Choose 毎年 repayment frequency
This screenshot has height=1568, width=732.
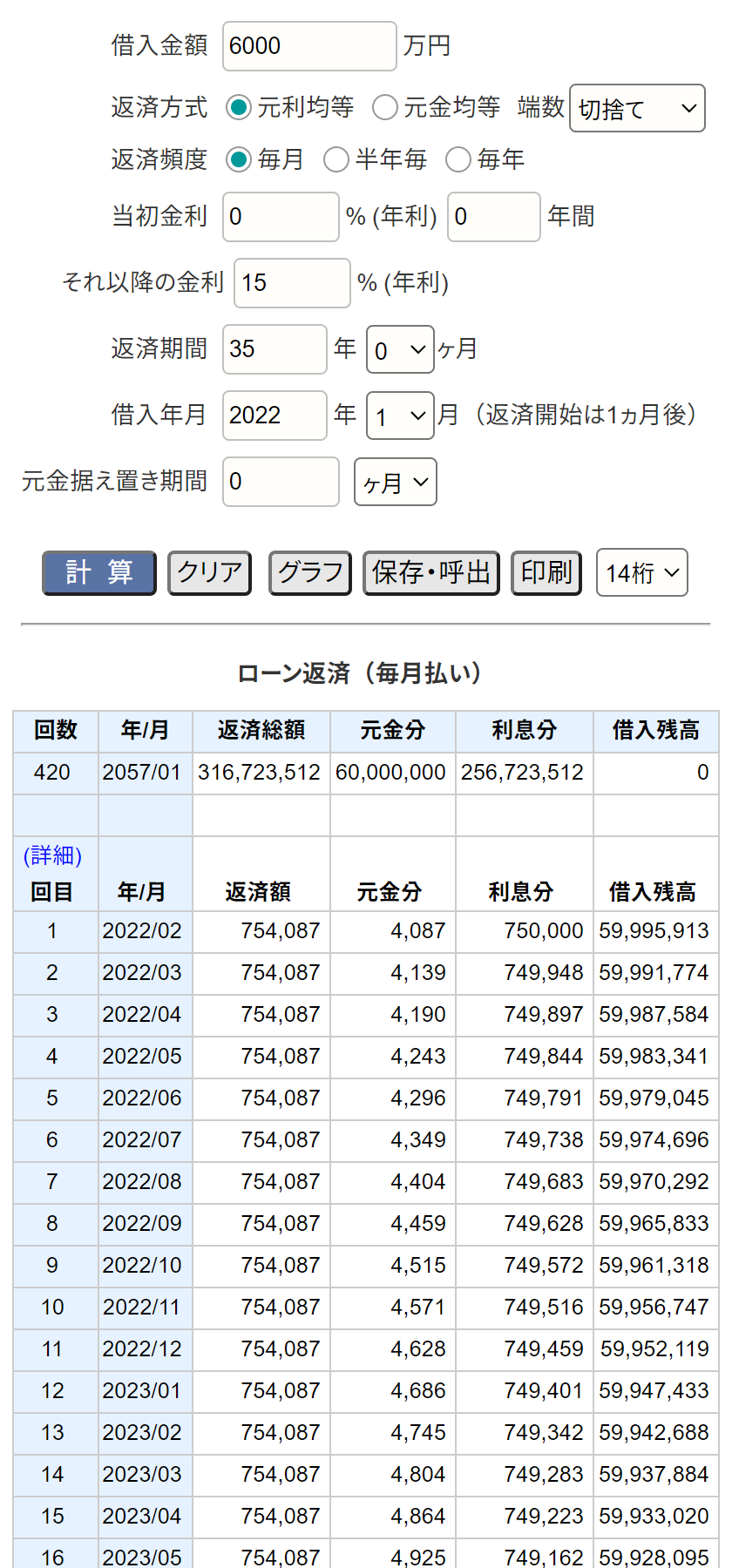coord(458,160)
